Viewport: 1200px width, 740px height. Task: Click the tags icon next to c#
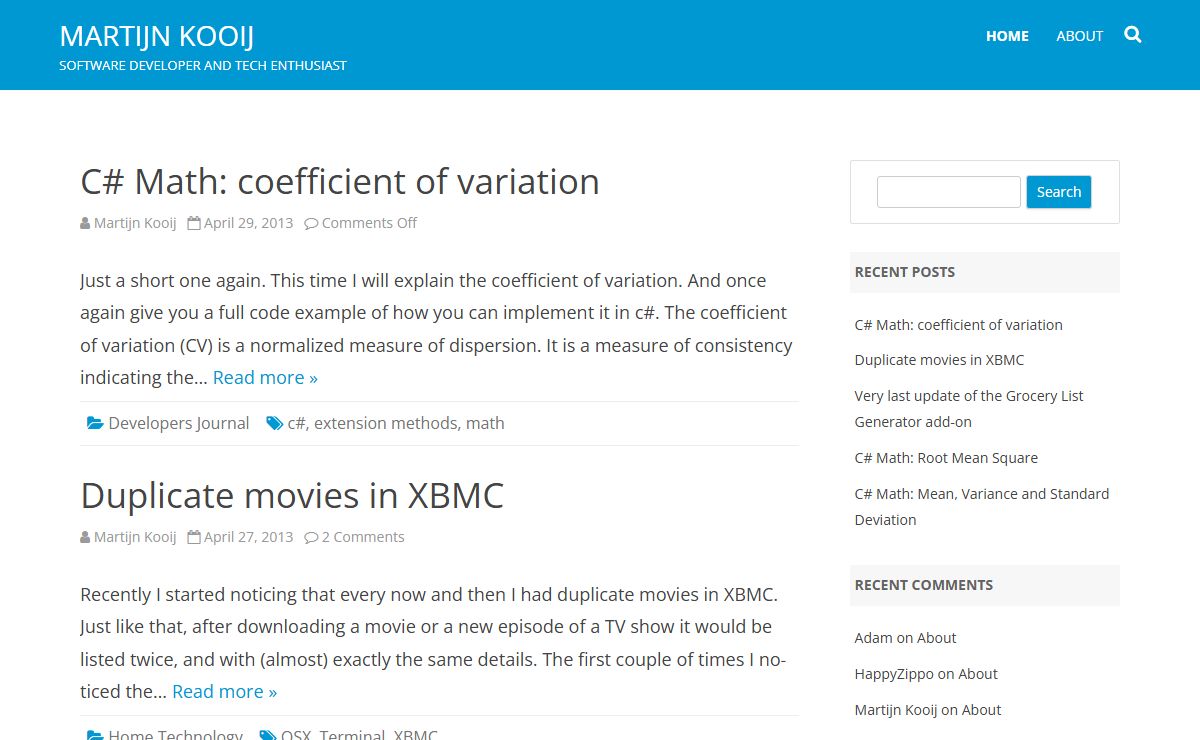tap(274, 423)
